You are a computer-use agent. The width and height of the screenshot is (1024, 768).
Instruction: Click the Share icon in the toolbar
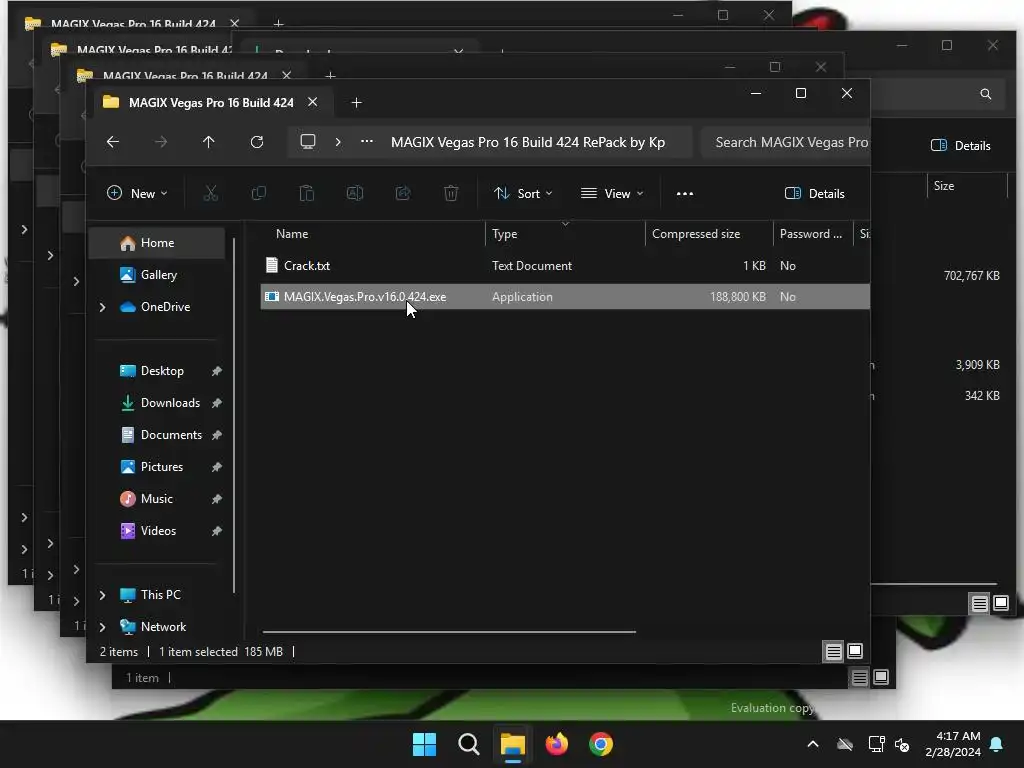(x=403, y=193)
